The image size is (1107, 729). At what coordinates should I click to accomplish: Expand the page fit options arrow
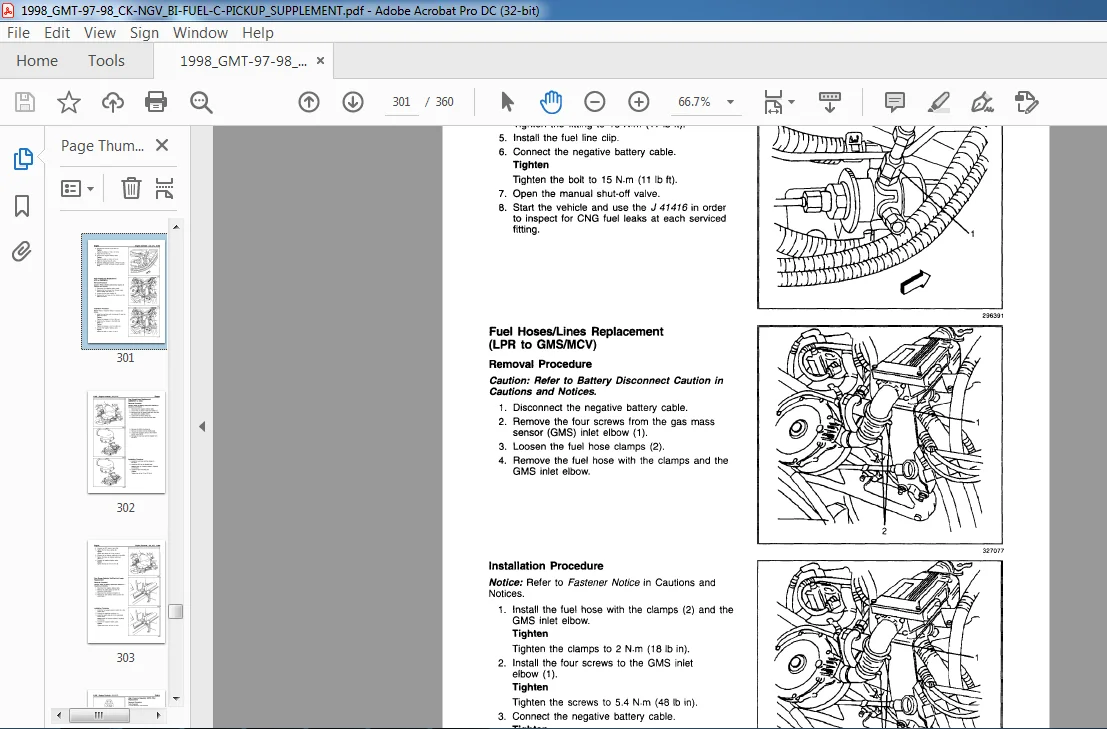(791, 102)
